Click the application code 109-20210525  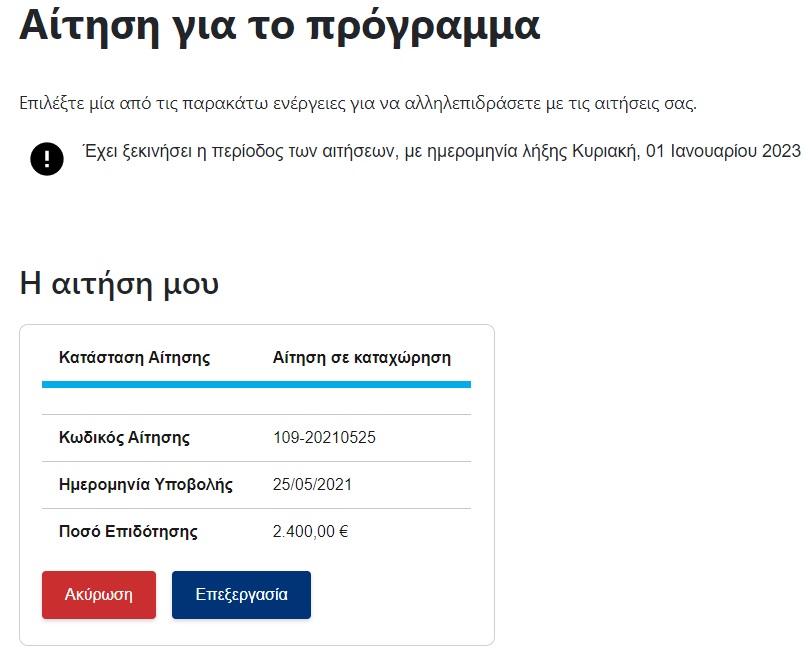click(x=324, y=438)
